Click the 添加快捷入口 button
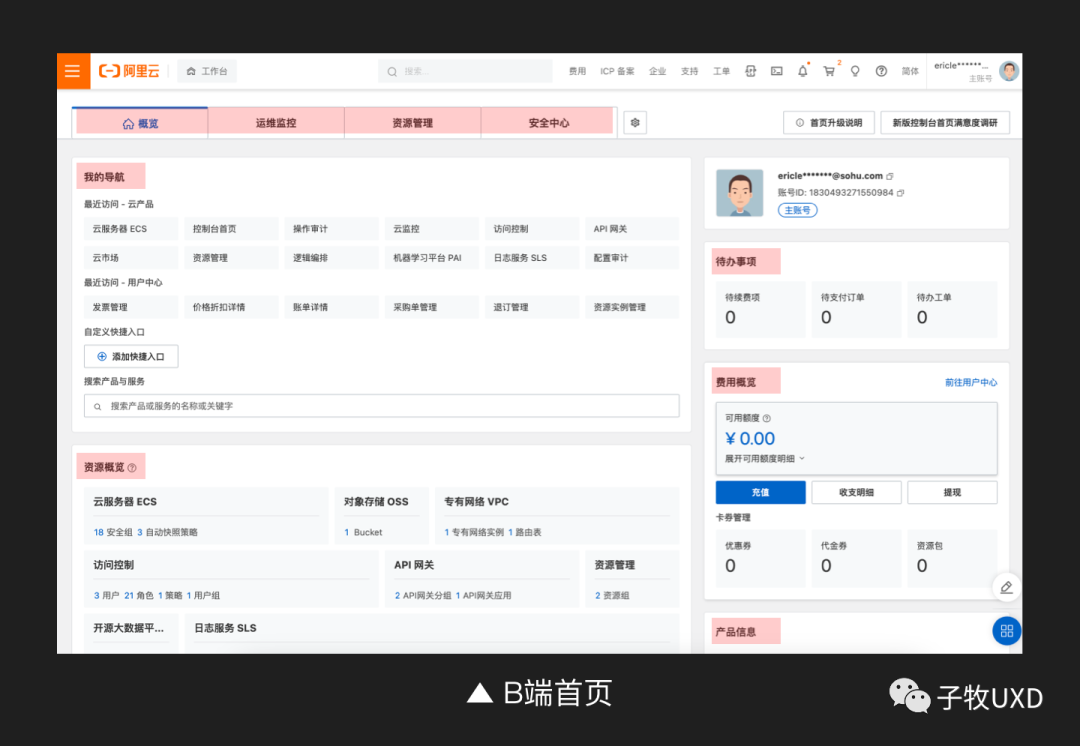The height and width of the screenshot is (746, 1080). [131, 356]
